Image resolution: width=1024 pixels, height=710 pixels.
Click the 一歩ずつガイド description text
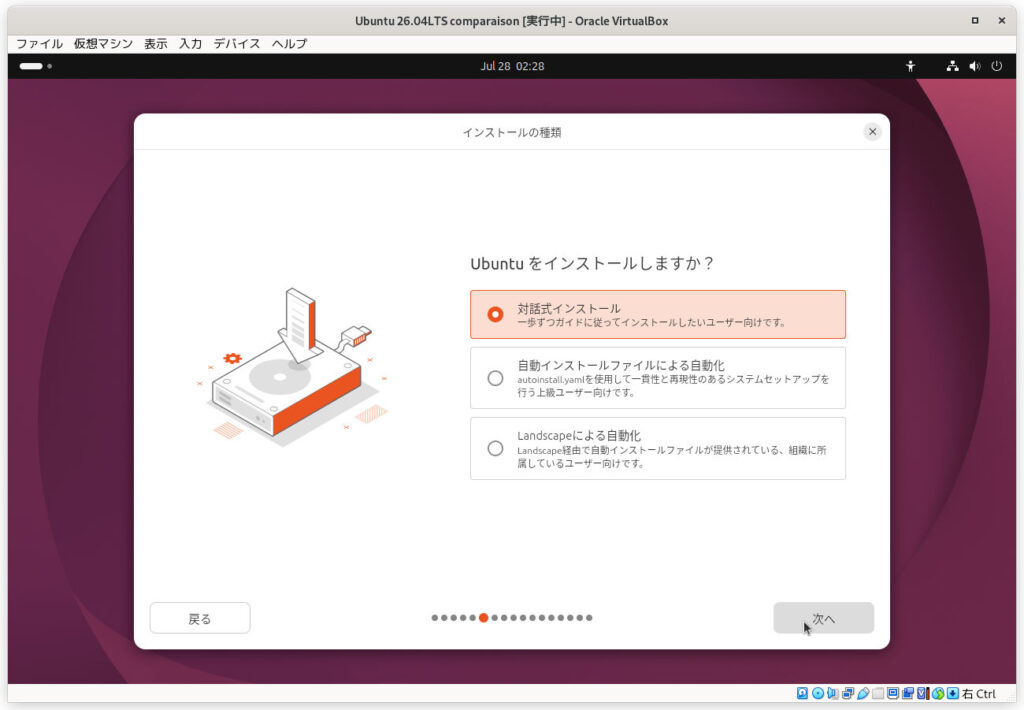651,323
